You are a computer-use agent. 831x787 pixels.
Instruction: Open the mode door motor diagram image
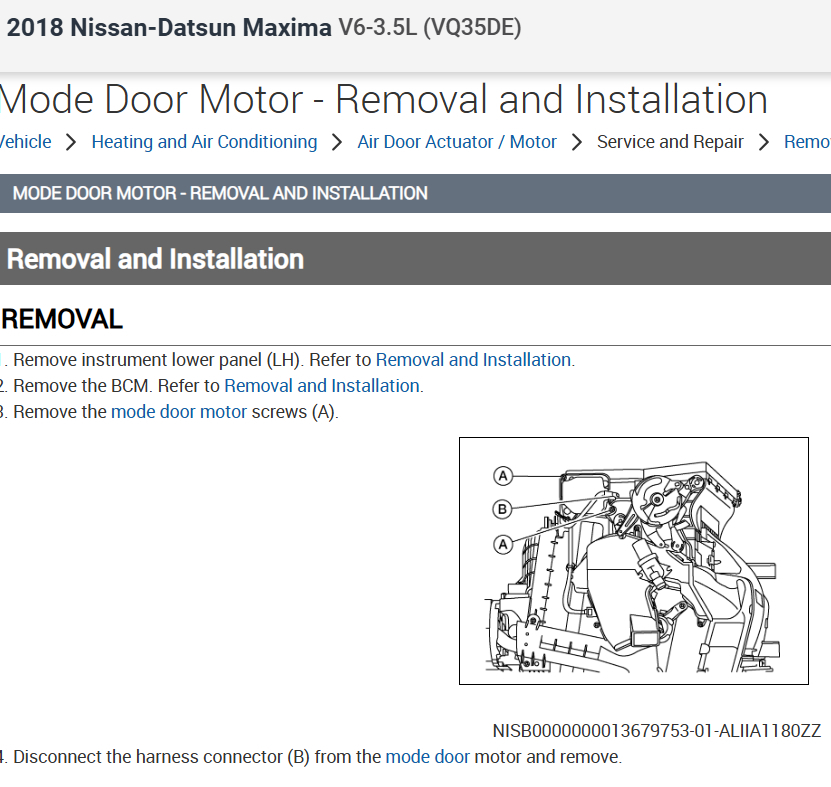click(634, 561)
